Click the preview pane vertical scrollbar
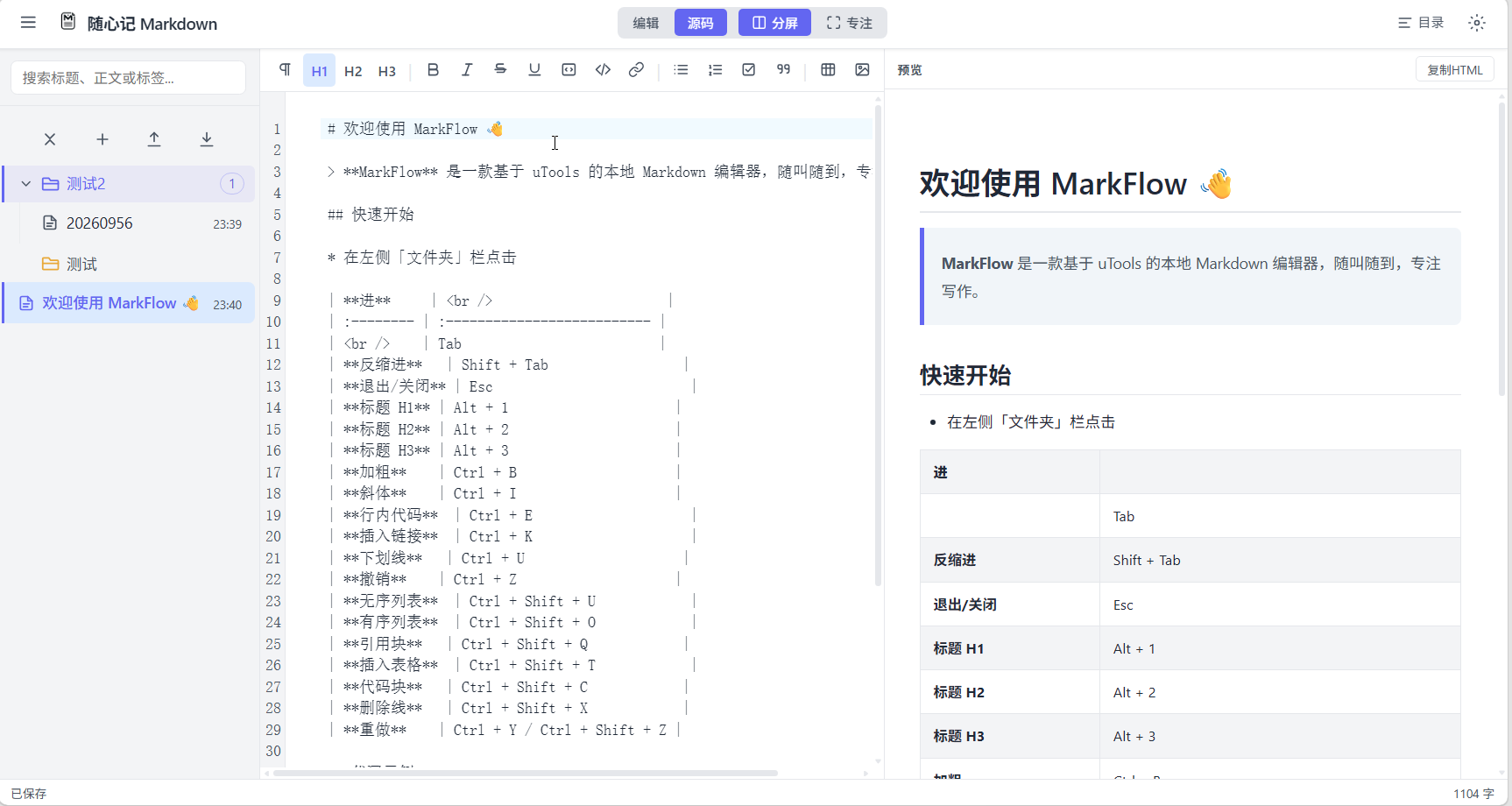 point(1501,250)
